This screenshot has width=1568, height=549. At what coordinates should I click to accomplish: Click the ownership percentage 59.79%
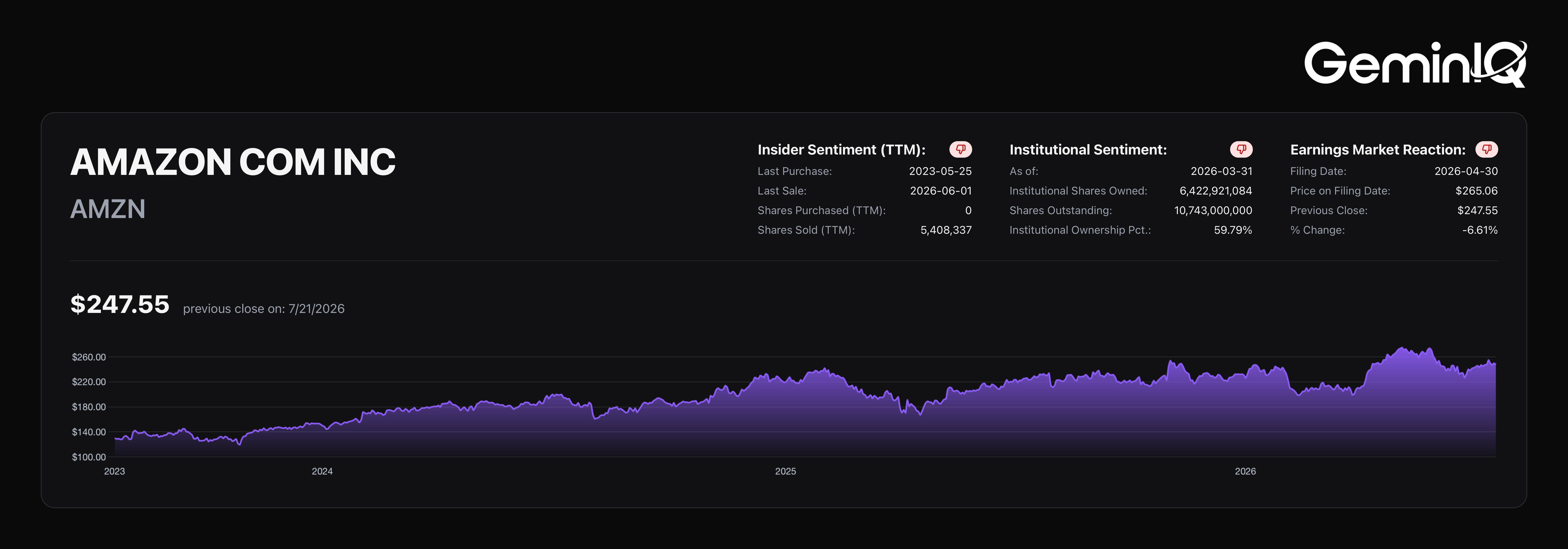tap(1233, 230)
